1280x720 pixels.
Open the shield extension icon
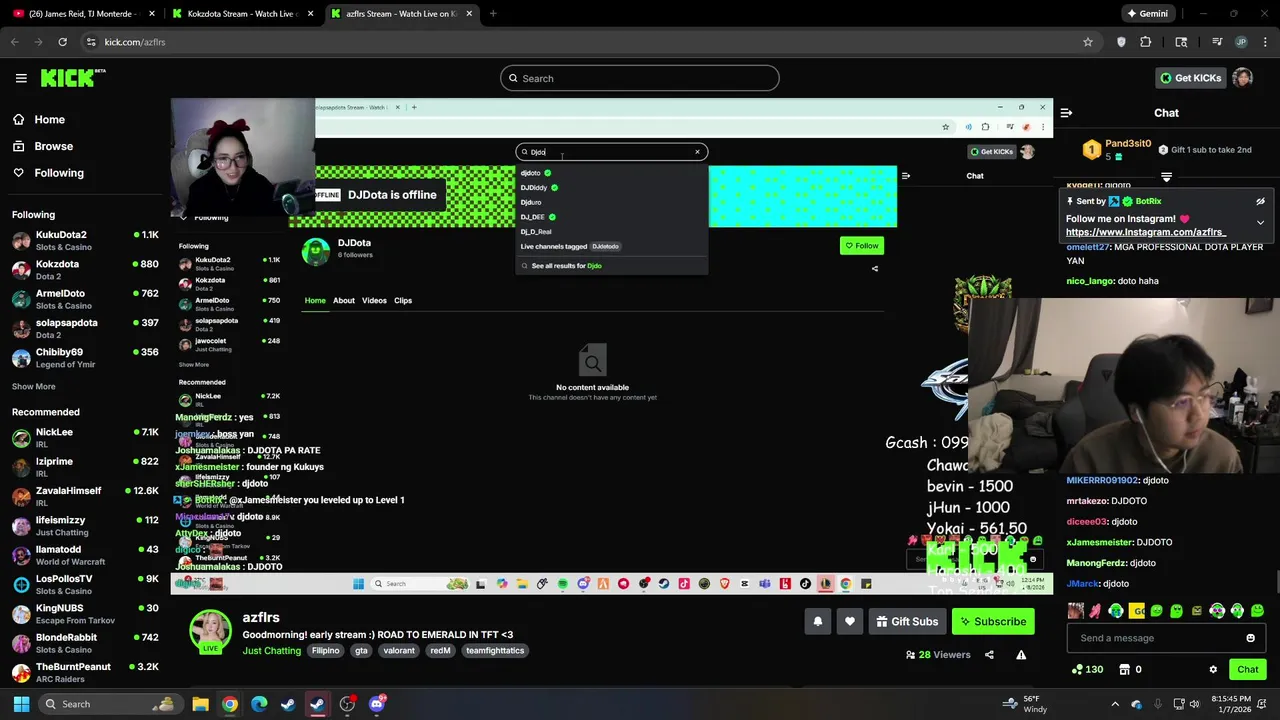pyautogui.click(x=1121, y=42)
